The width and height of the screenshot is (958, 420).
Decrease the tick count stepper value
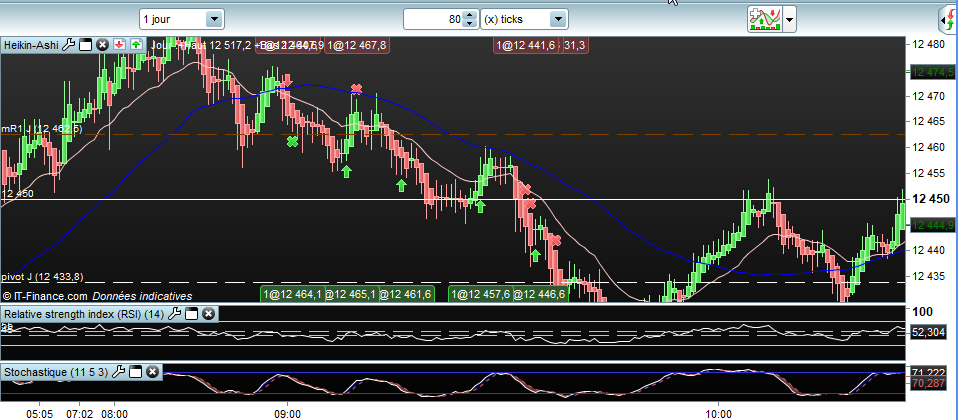pos(469,24)
